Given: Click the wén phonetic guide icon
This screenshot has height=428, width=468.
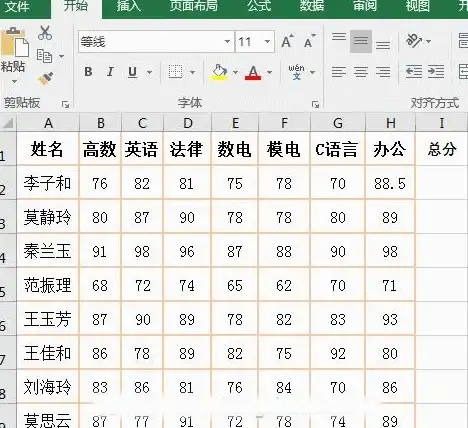Looking at the screenshot, I should pyautogui.click(x=296, y=72).
